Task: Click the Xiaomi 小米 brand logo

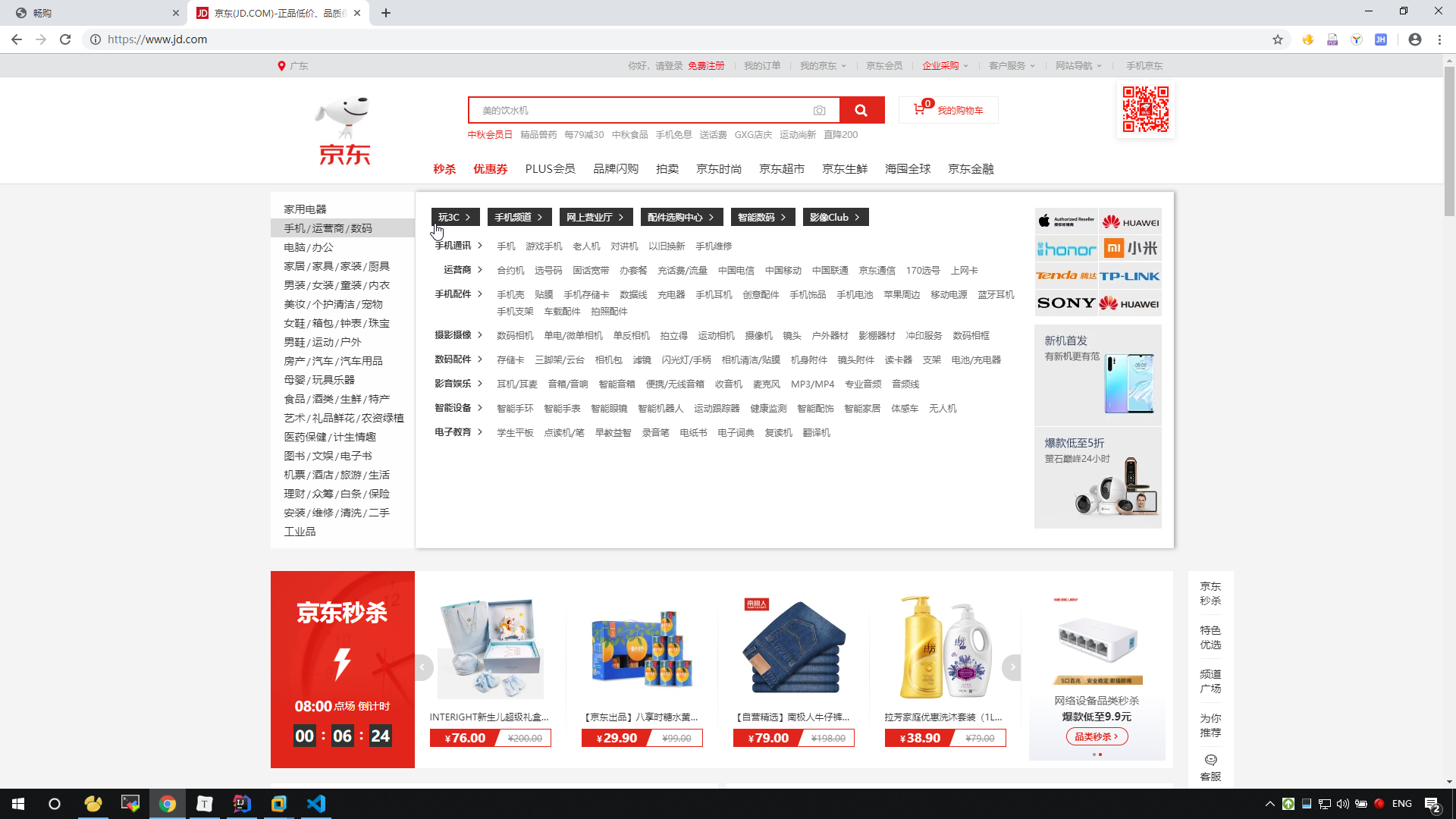Action: (x=1130, y=249)
